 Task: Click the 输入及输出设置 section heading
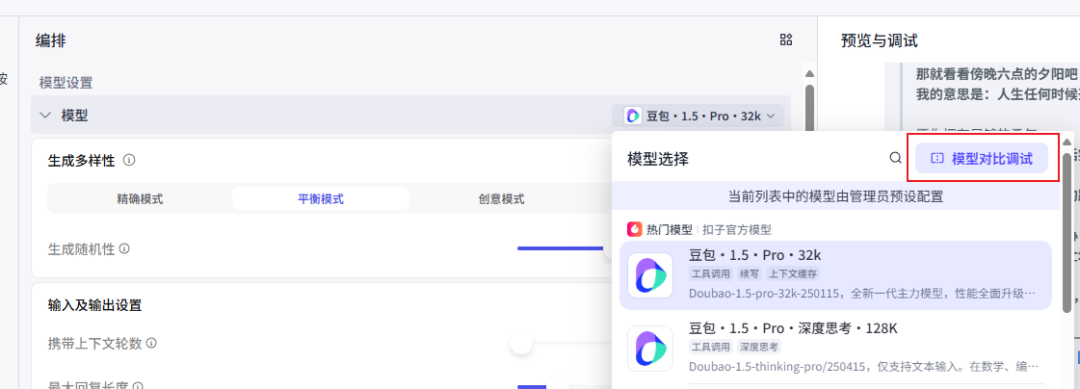click(94, 305)
